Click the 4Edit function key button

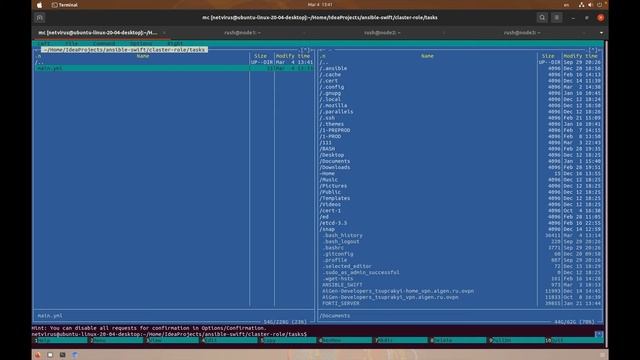(x=229, y=340)
